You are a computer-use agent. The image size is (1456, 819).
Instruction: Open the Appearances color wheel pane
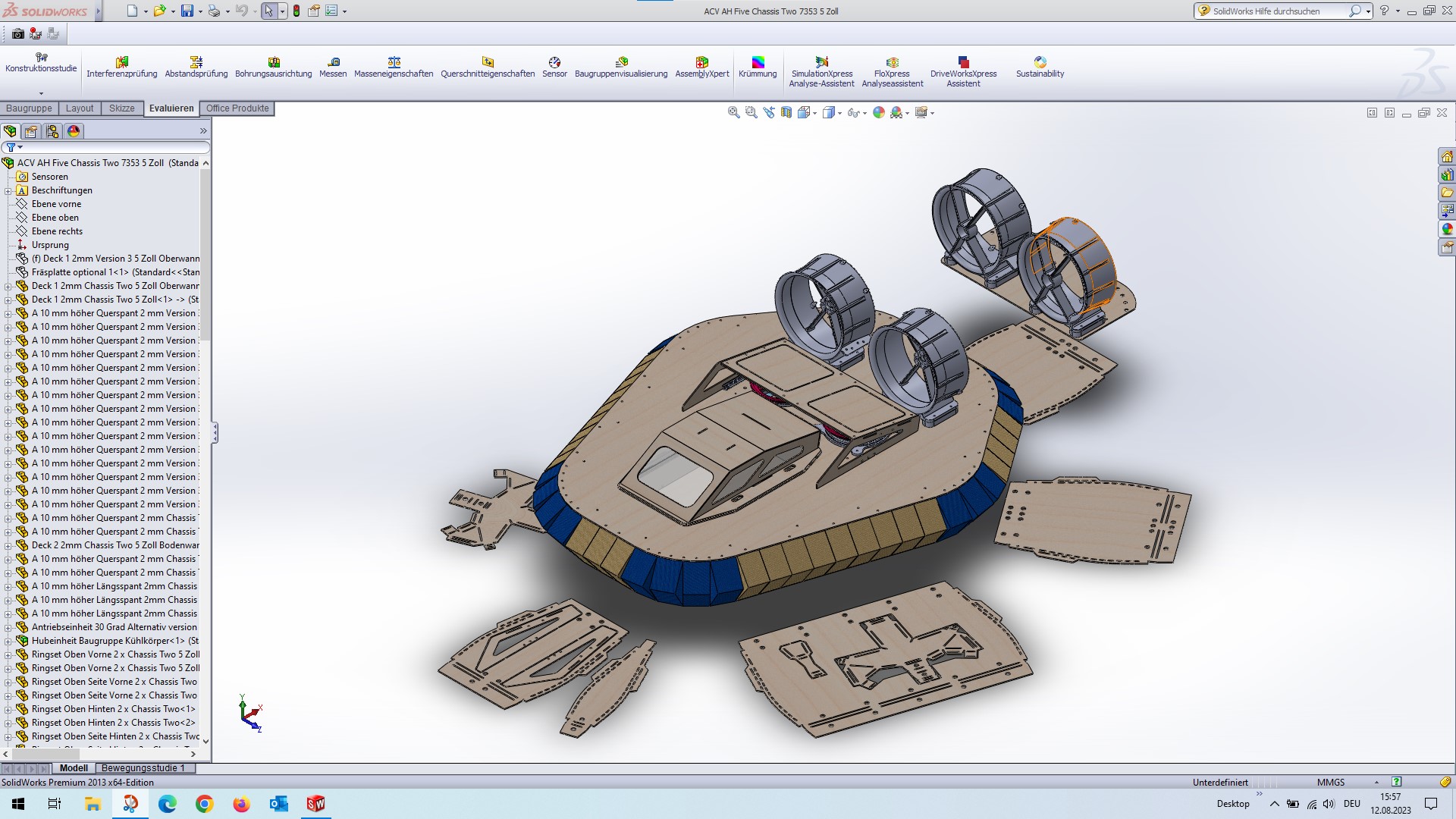1447,229
